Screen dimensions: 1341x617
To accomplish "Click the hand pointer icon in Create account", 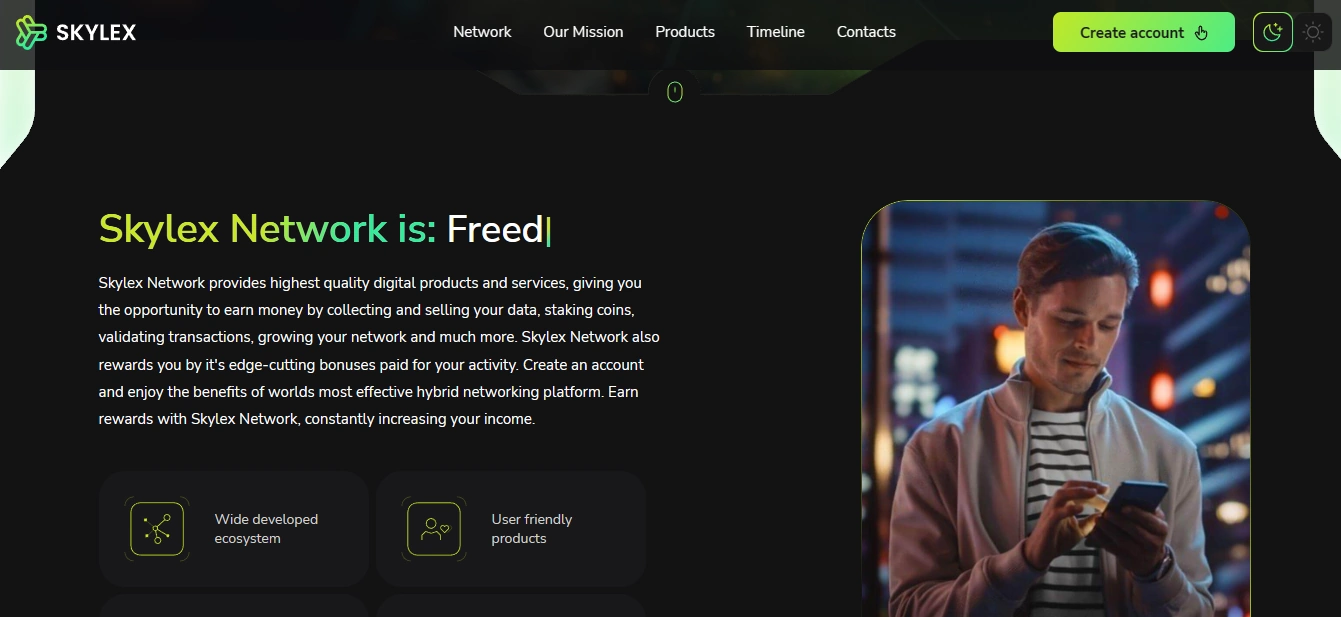I will [1201, 33].
